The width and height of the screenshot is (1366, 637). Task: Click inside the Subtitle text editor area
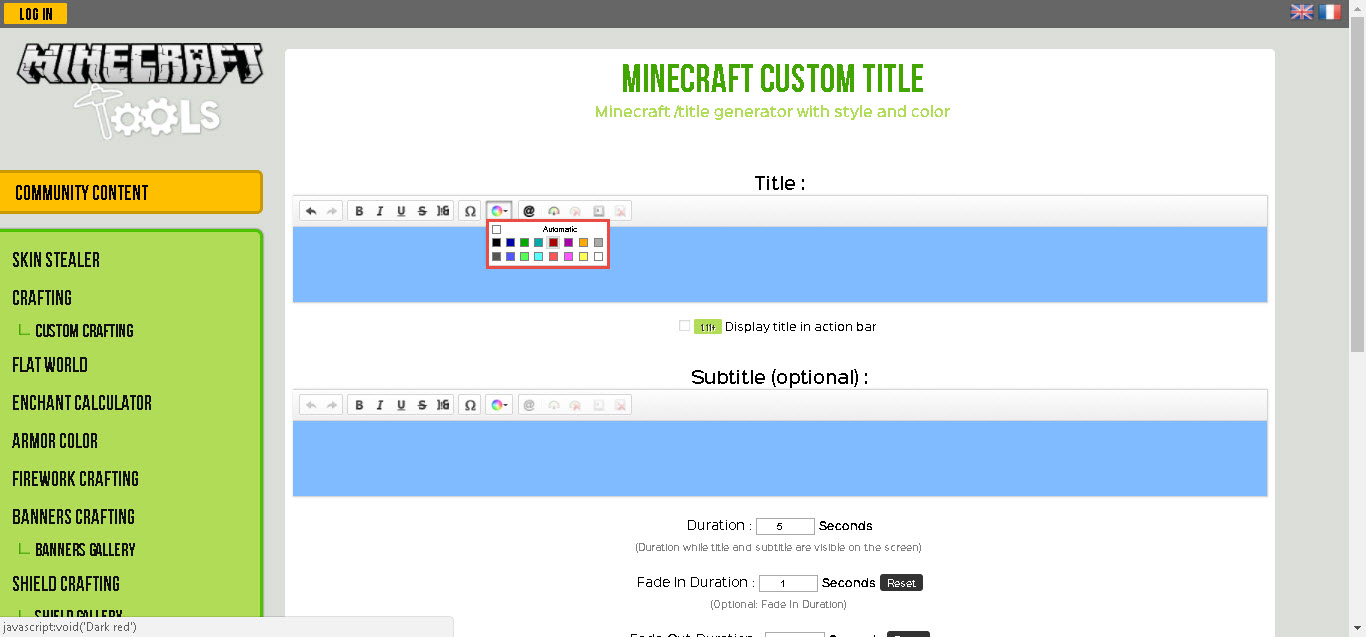pyautogui.click(x=780, y=458)
